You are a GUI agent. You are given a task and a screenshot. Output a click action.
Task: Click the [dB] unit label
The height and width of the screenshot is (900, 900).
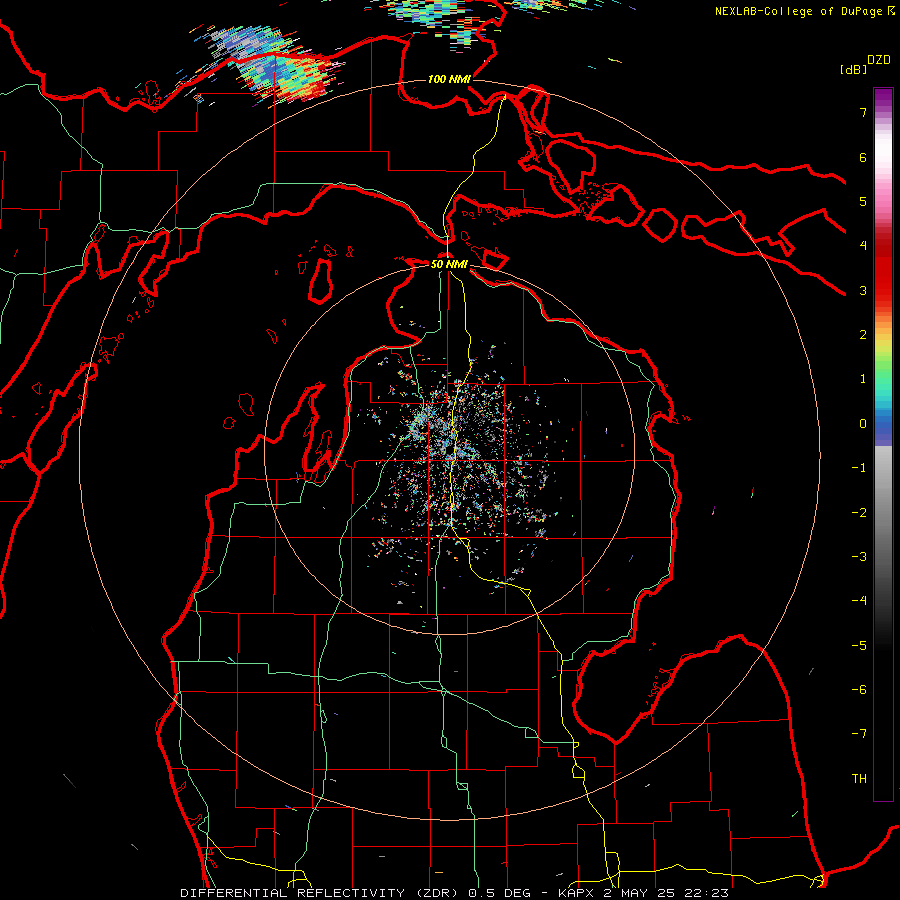(853, 69)
